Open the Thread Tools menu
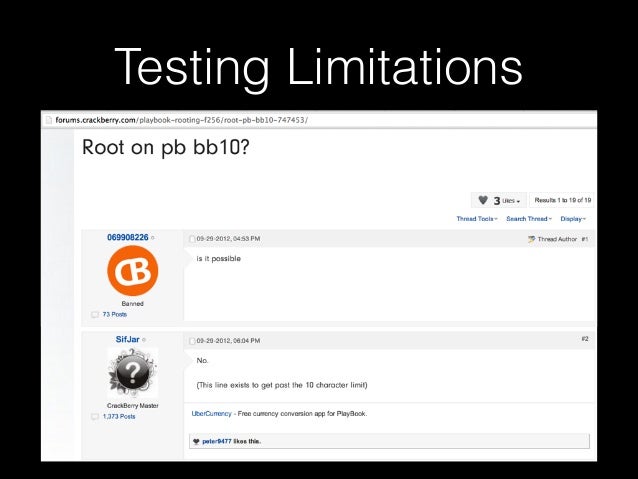638x479 pixels. click(477, 219)
